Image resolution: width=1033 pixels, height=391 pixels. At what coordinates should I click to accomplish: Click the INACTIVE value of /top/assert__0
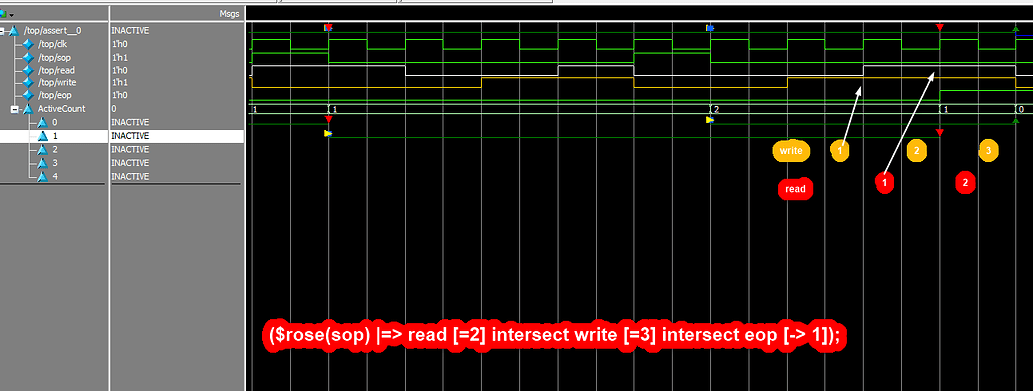click(130, 30)
